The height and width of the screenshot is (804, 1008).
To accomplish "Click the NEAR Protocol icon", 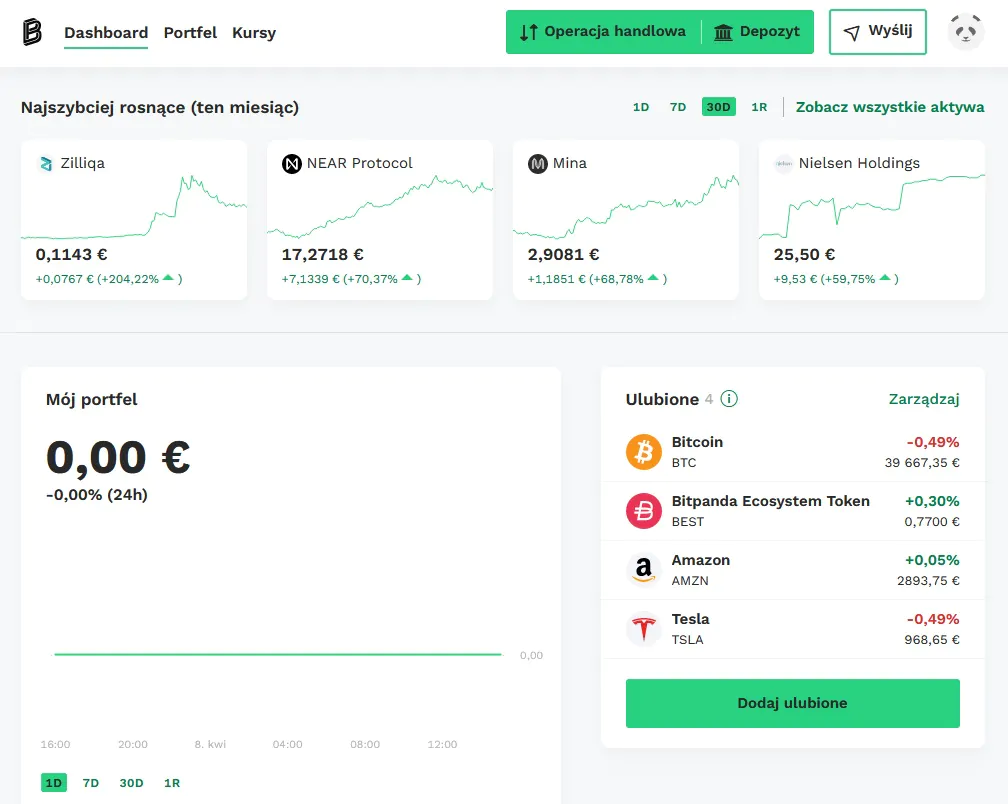I will coord(292,164).
